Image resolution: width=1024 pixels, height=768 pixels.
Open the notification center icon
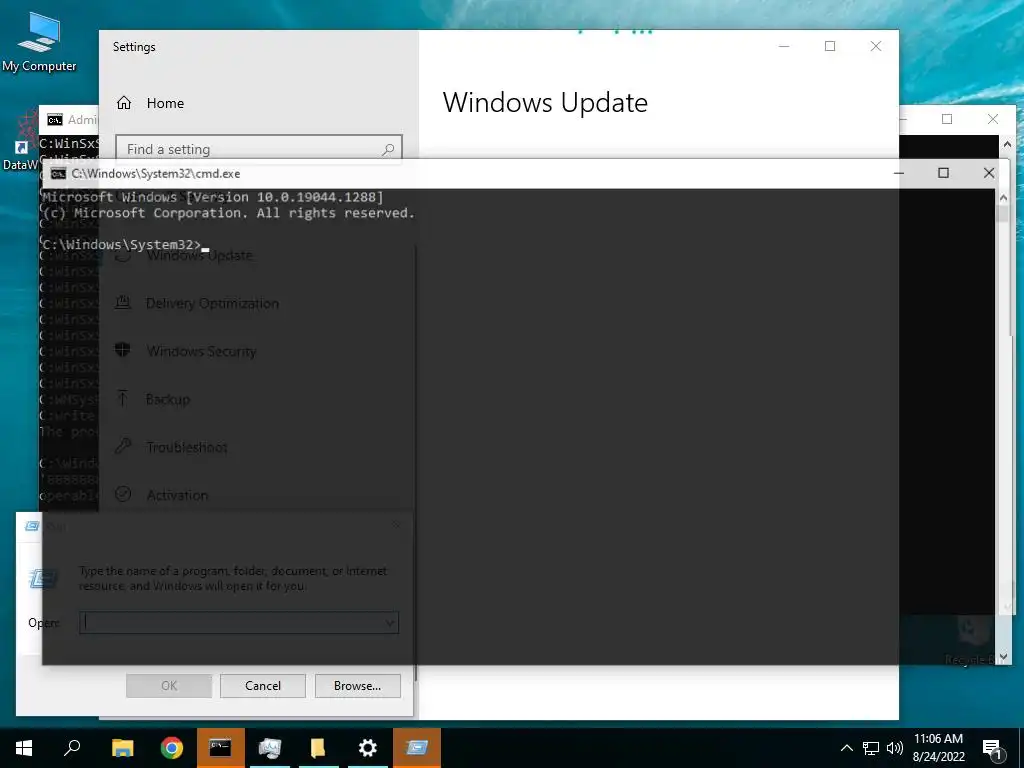(993, 749)
